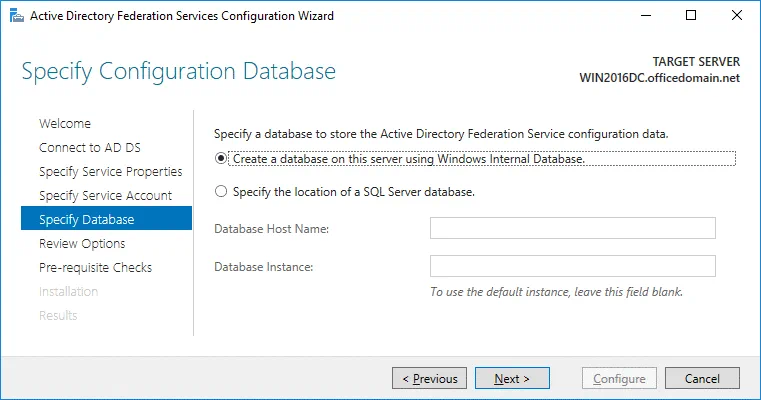Maximize the wizard window
The image size is (761, 400).
[691, 16]
